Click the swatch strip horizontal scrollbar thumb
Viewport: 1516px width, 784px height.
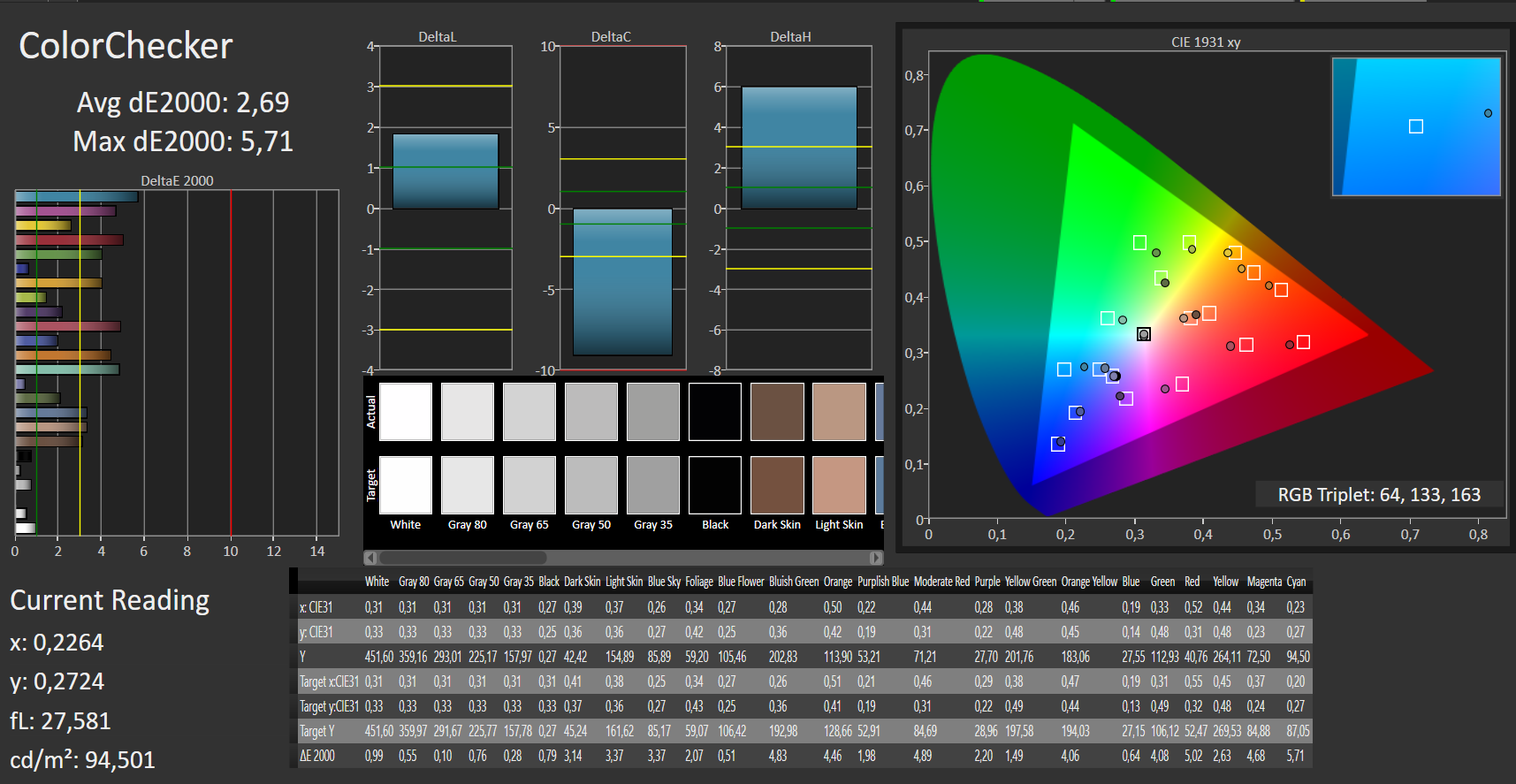[x=462, y=558]
